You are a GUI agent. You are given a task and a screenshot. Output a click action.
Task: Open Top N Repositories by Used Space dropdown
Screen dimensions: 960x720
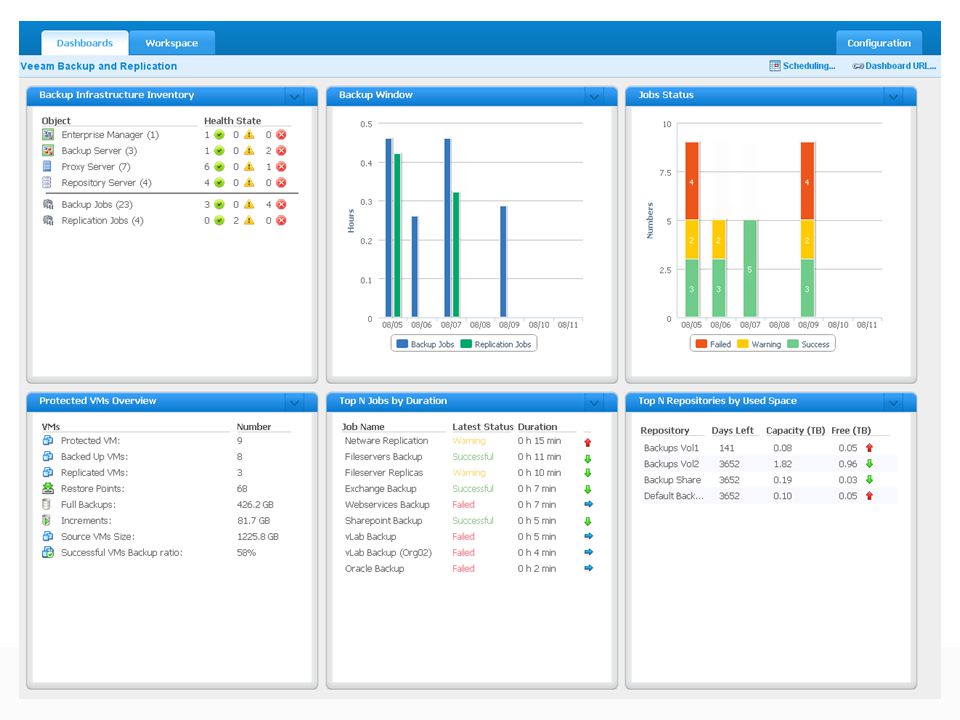[x=893, y=402]
